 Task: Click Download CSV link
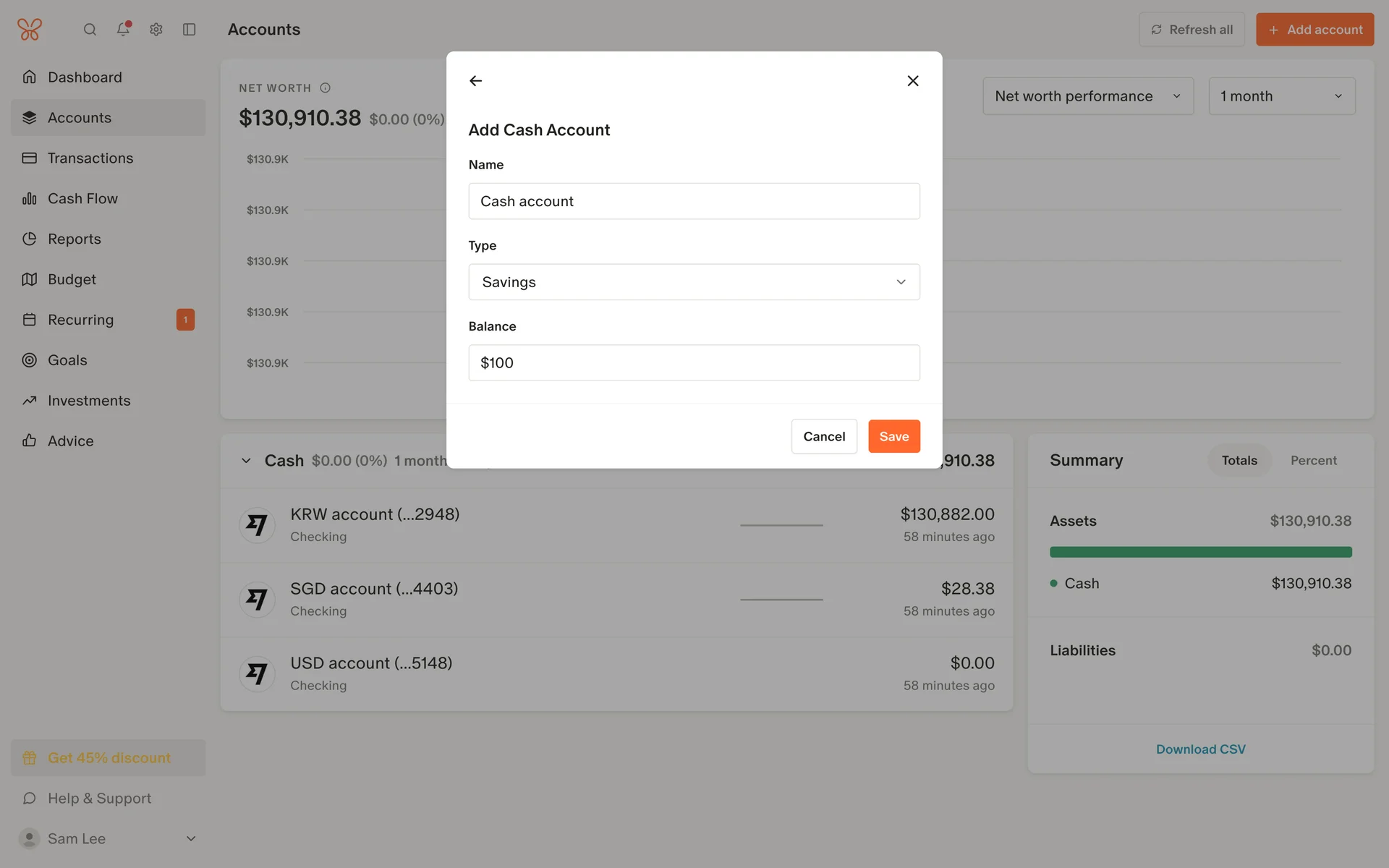coord(1200,749)
